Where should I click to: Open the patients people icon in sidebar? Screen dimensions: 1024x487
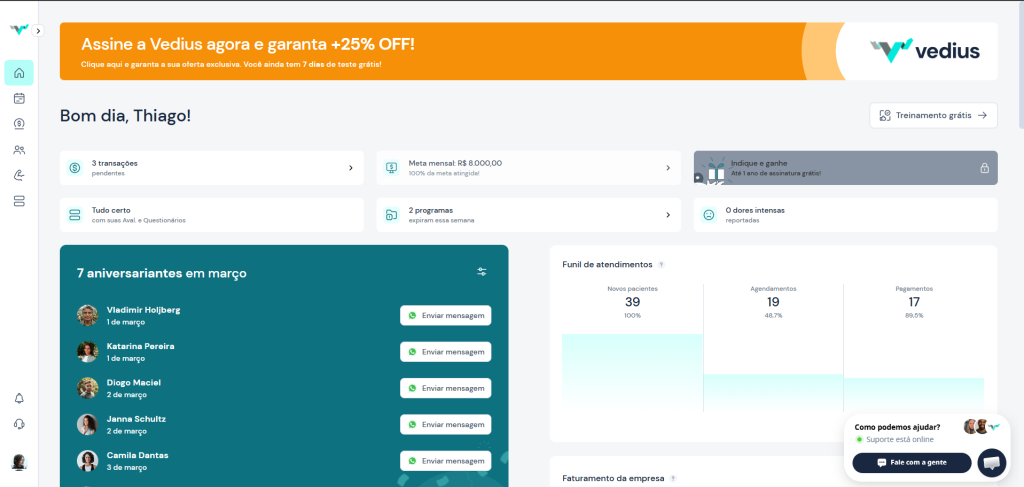pos(19,150)
